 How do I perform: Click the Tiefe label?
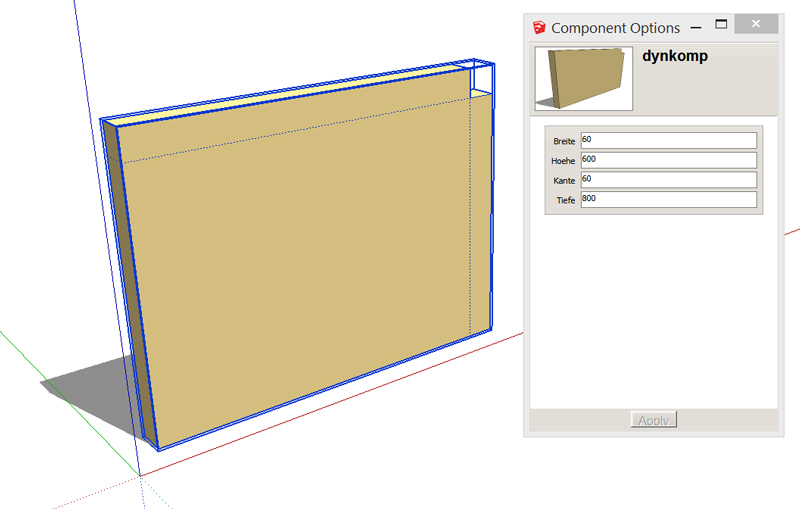coord(565,201)
